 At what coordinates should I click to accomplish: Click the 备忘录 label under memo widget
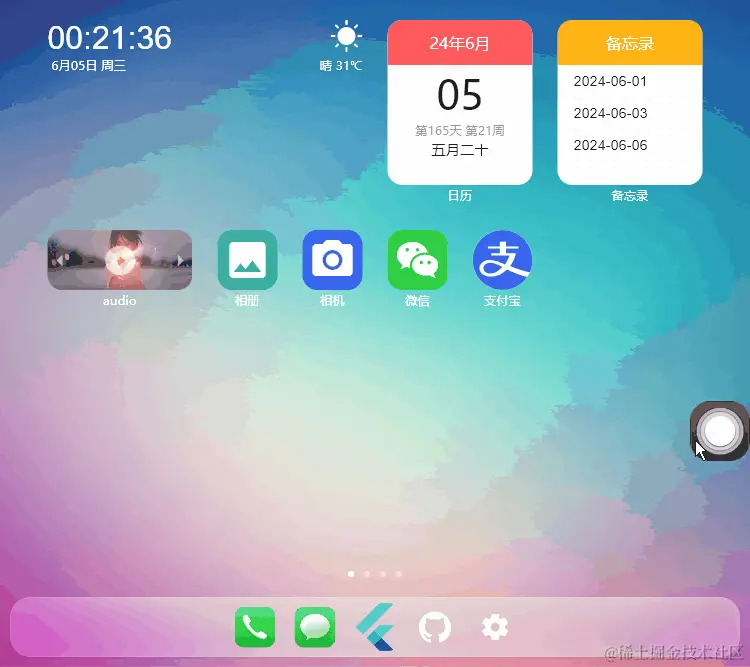(629, 195)
